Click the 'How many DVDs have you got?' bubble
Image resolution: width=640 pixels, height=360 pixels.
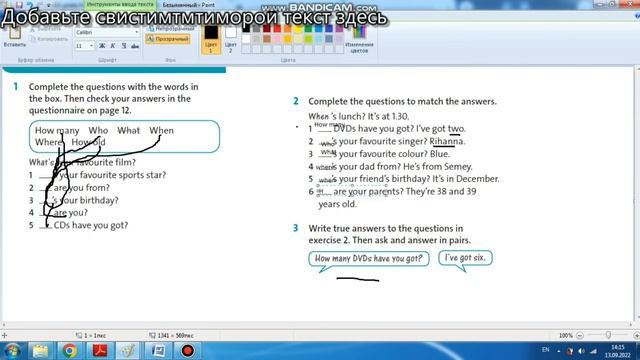pos(369,258)
